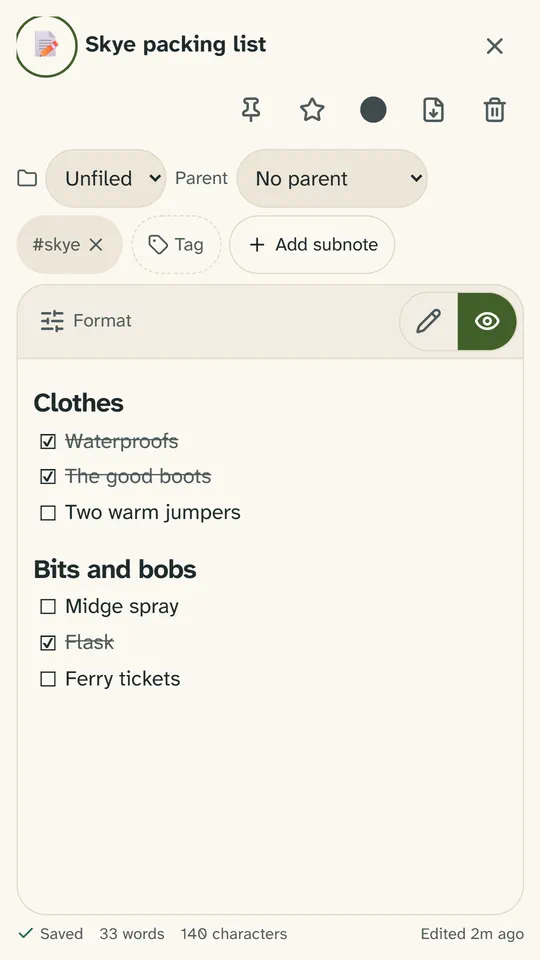The image size is (540, 960).
Task: Click Add subnote button
Action: pos(312,245)
